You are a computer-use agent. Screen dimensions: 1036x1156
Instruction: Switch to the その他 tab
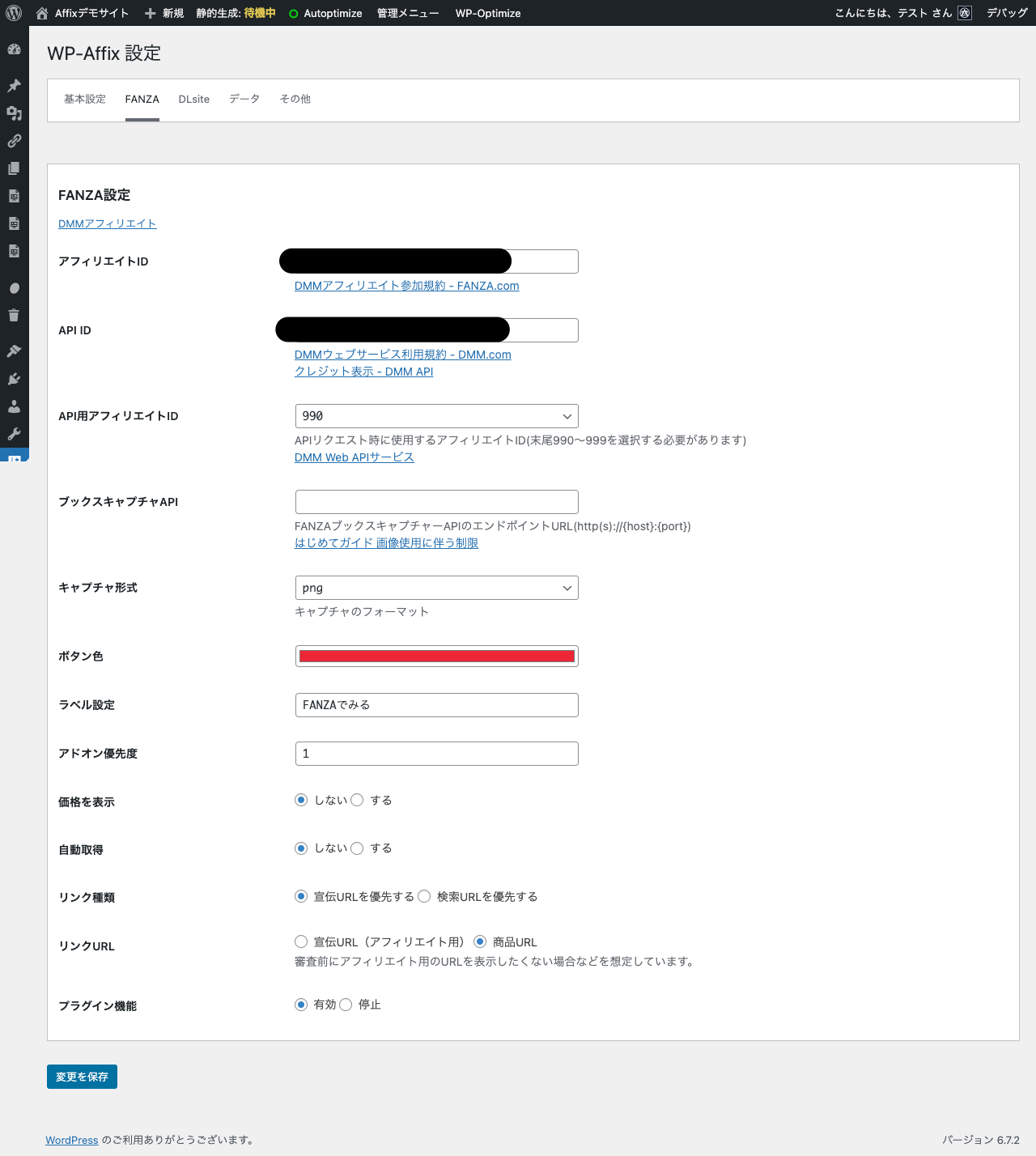pyautogui.click(x=295, y=99)
